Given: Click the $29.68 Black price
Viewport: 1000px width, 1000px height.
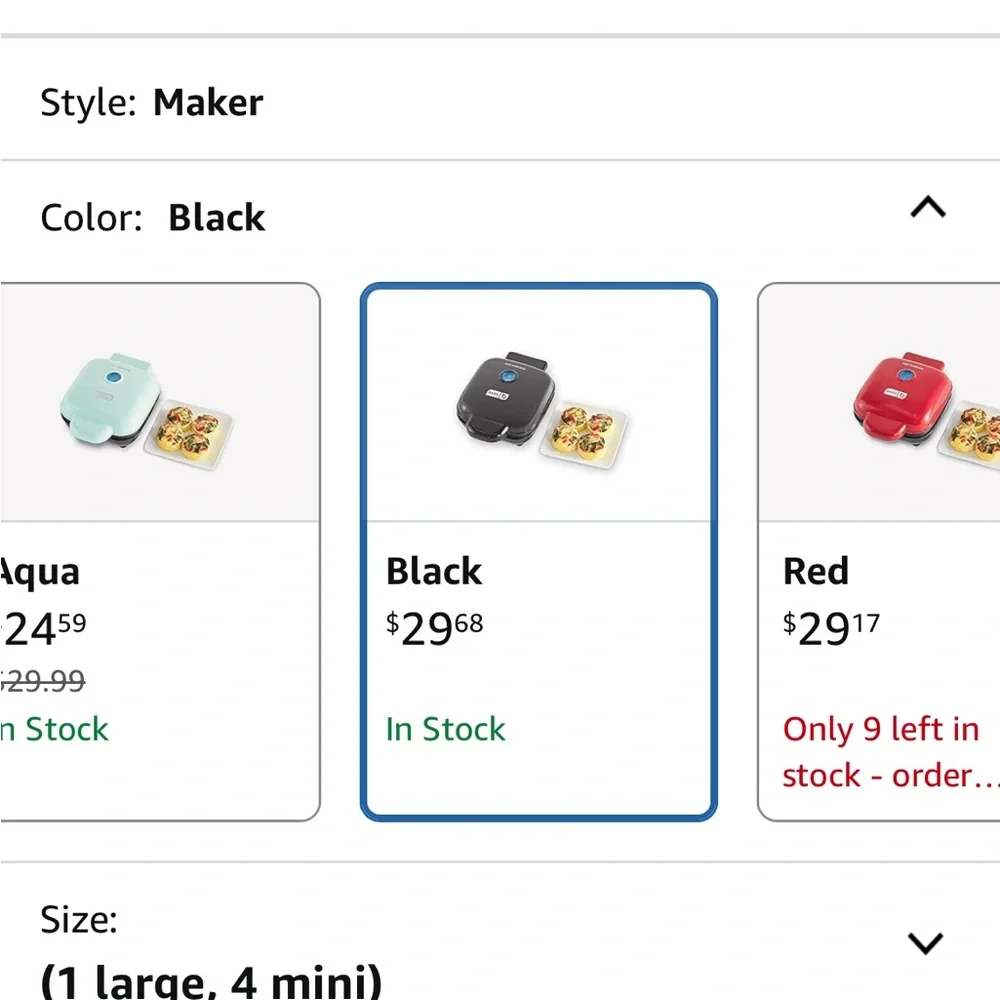Looking at the screenshot, I should [435, 630].
